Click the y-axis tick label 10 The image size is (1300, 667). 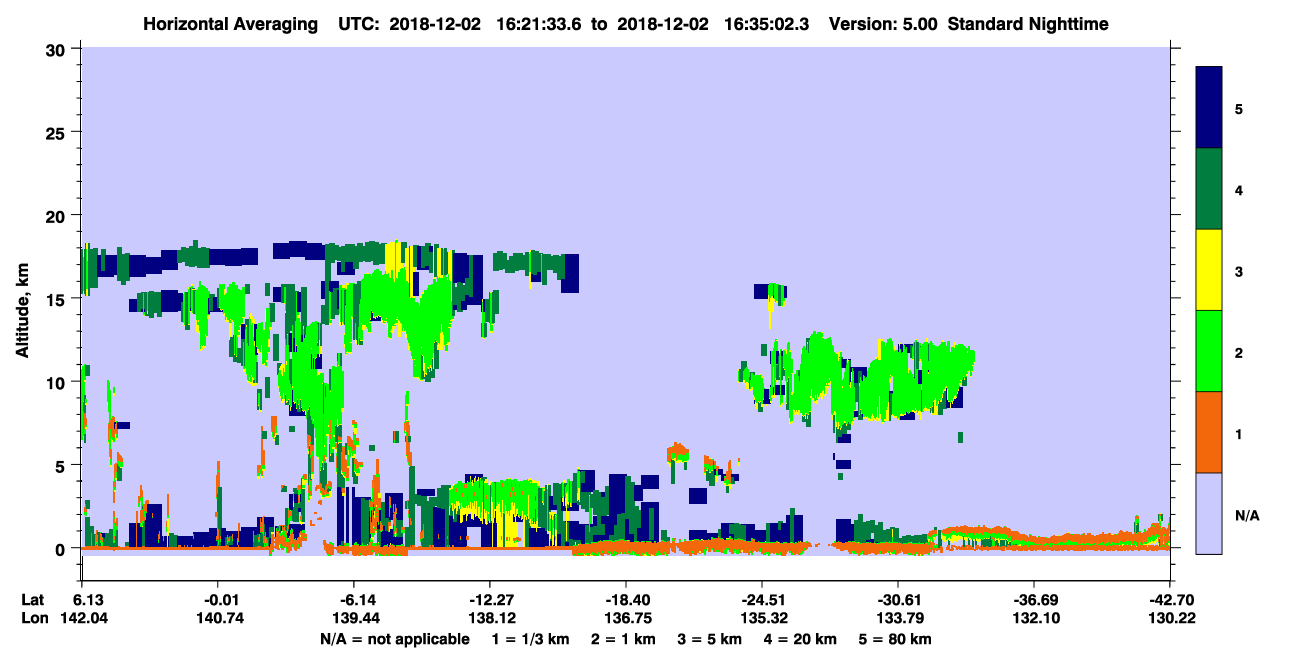pos(58,382)
